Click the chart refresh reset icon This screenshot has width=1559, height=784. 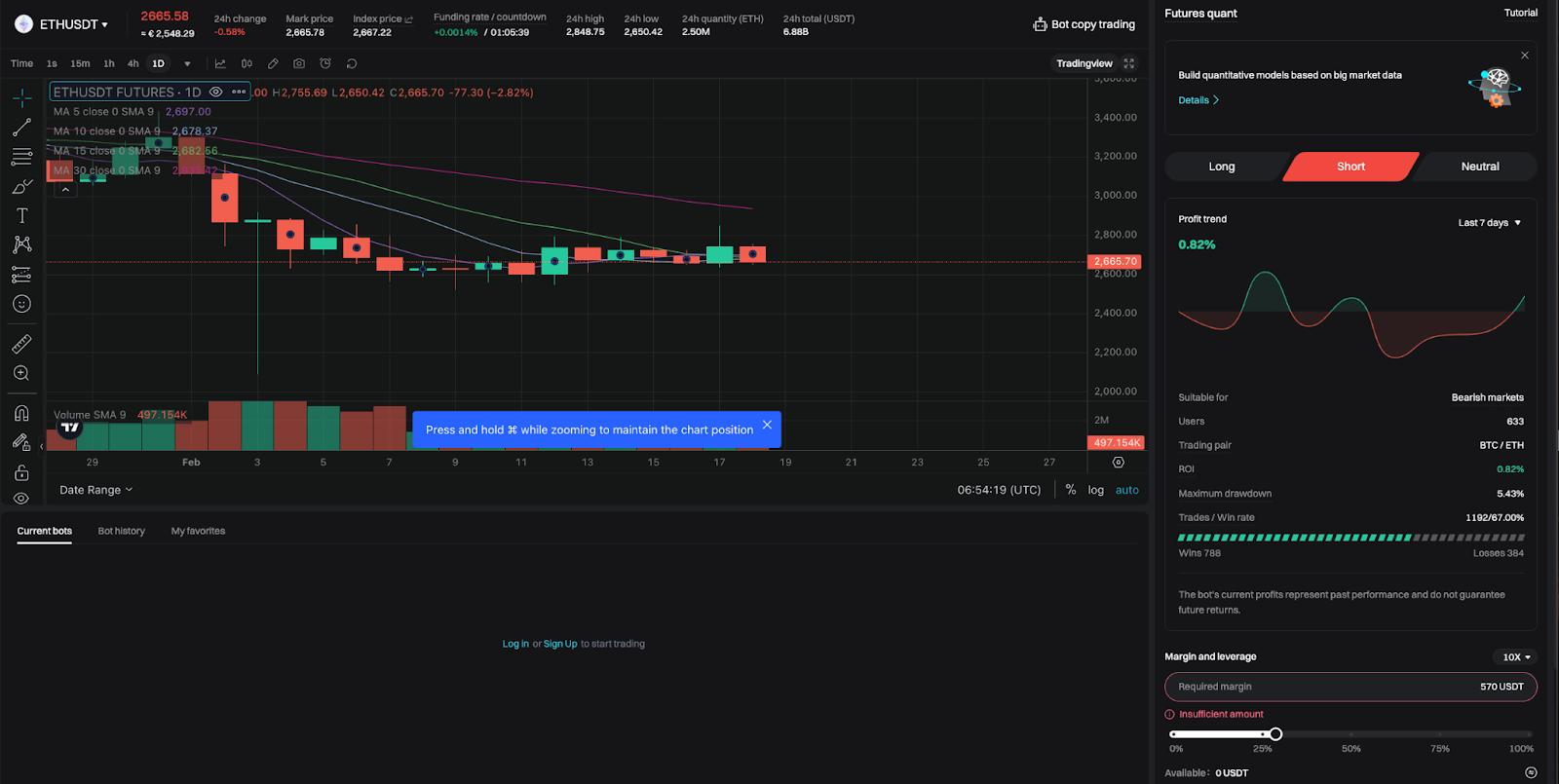352,63
